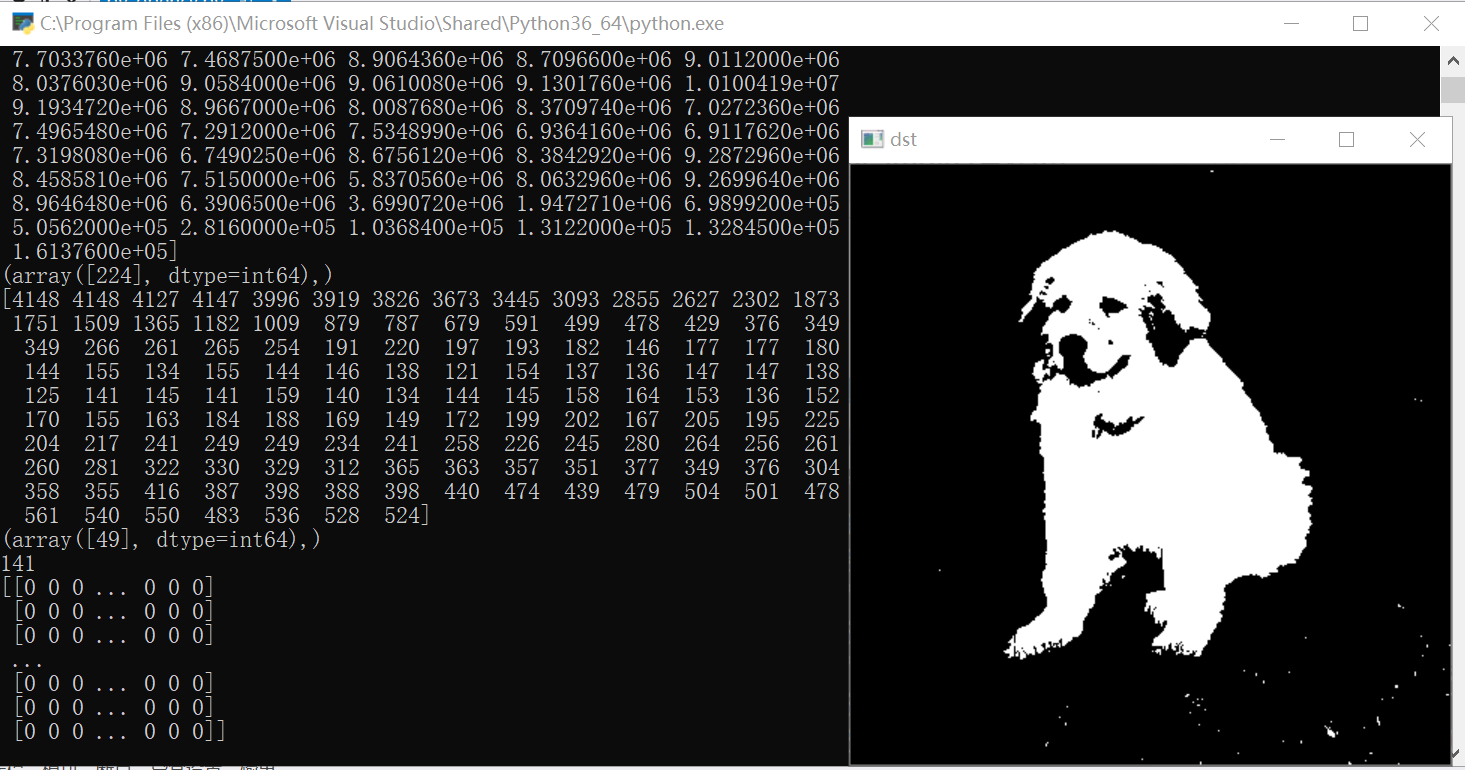Click histogram count 483 in the last row
This screenshot has height=770, width=1465.
(222, 515)
